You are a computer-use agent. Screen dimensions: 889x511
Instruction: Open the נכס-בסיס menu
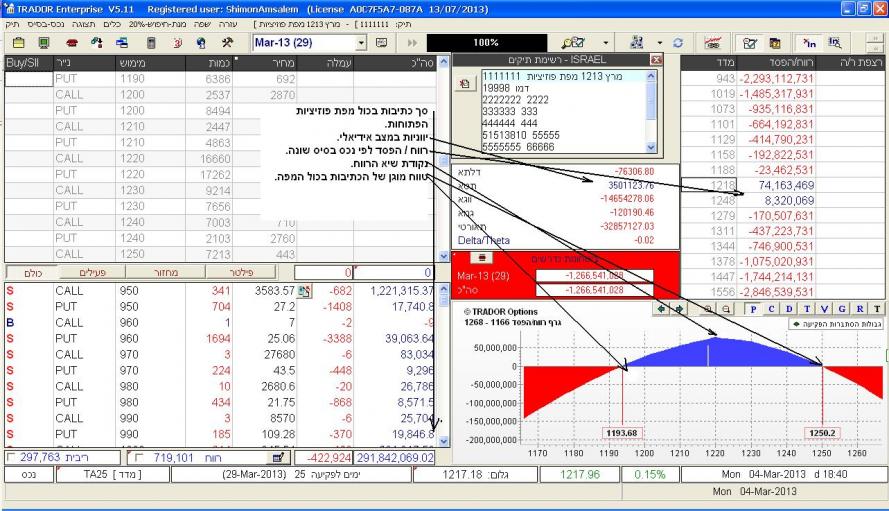point(46,24)
